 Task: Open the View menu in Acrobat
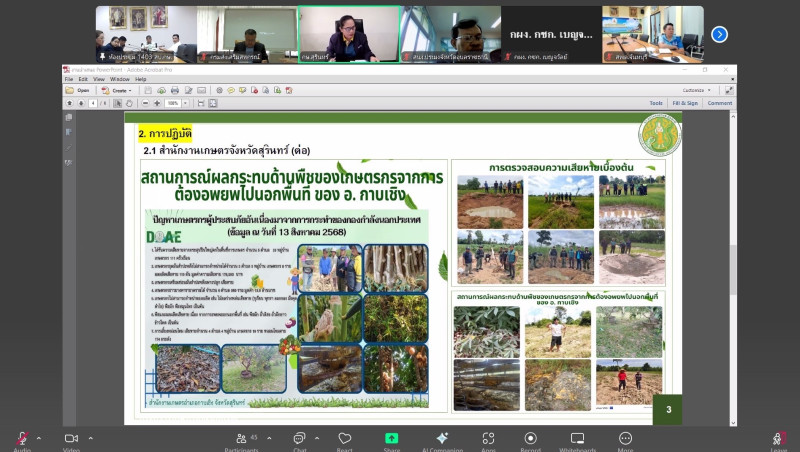pyautogui.click(x=99, y=79)
